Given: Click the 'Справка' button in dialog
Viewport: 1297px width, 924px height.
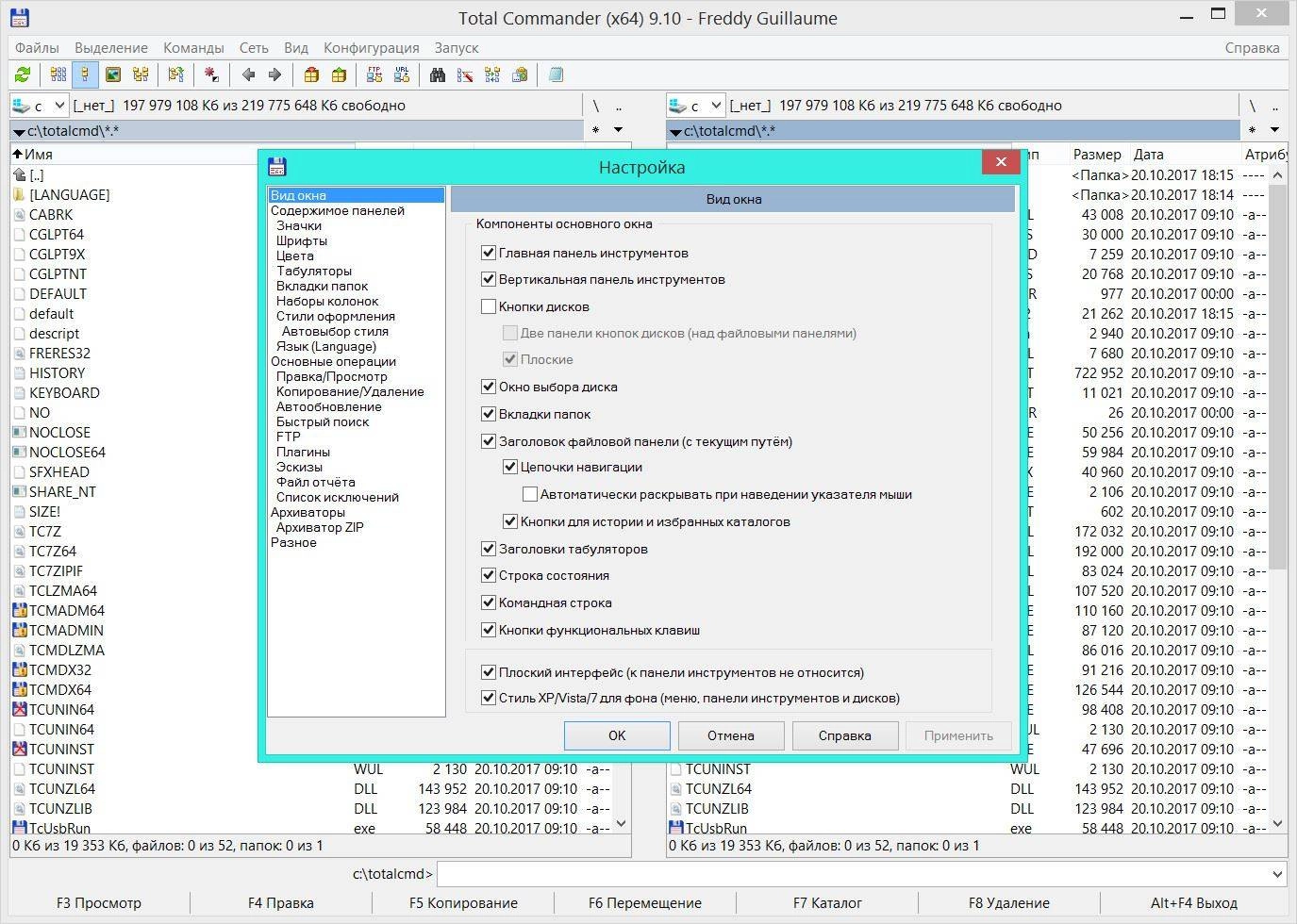Looking at the screenshot, I should (845, 735).
